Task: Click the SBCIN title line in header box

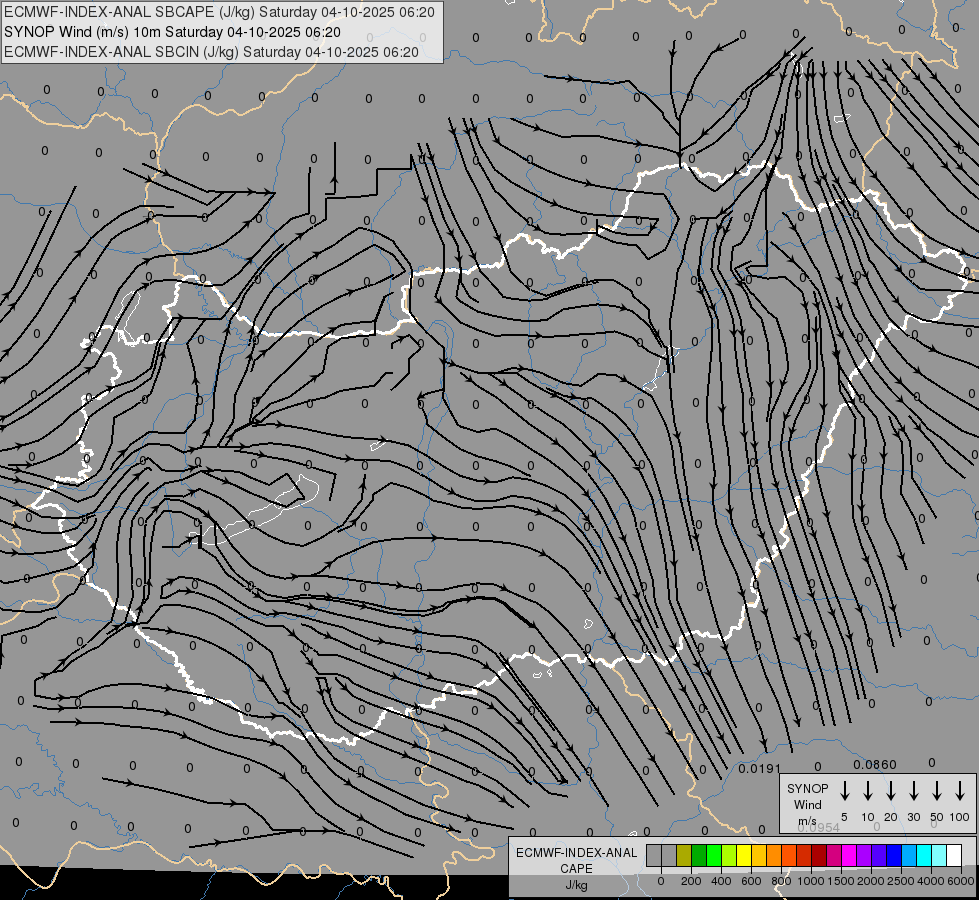Action: pos(211,52)
